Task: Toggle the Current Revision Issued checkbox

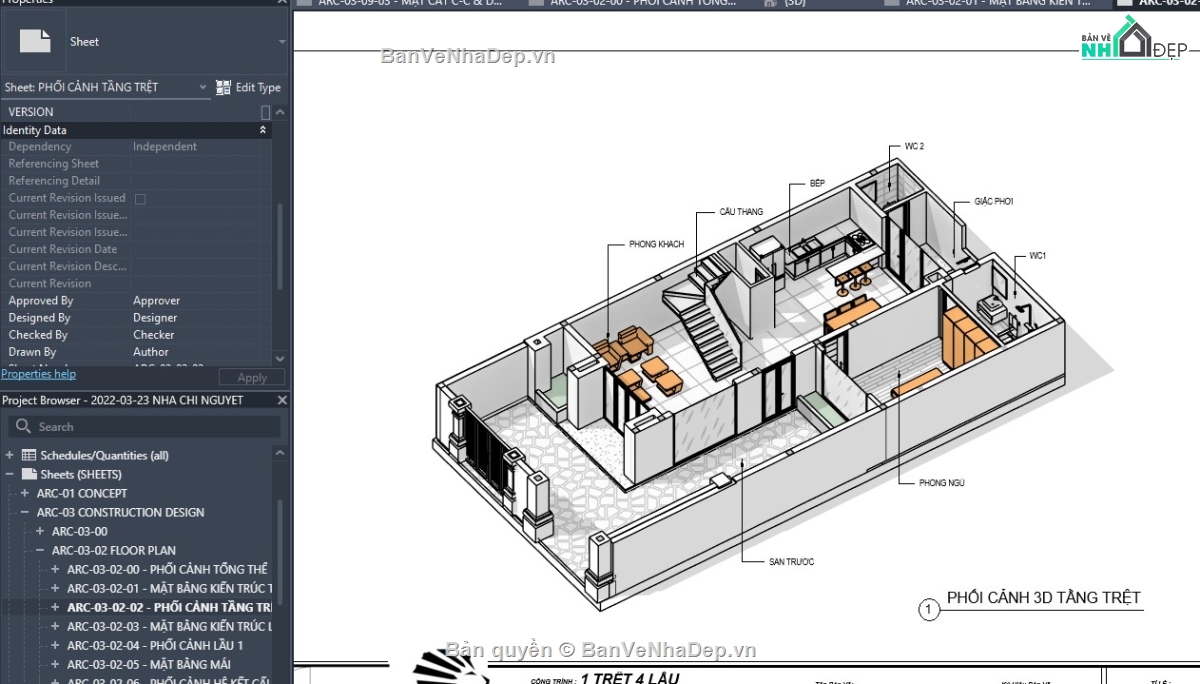Action: (x=140, y=199)
